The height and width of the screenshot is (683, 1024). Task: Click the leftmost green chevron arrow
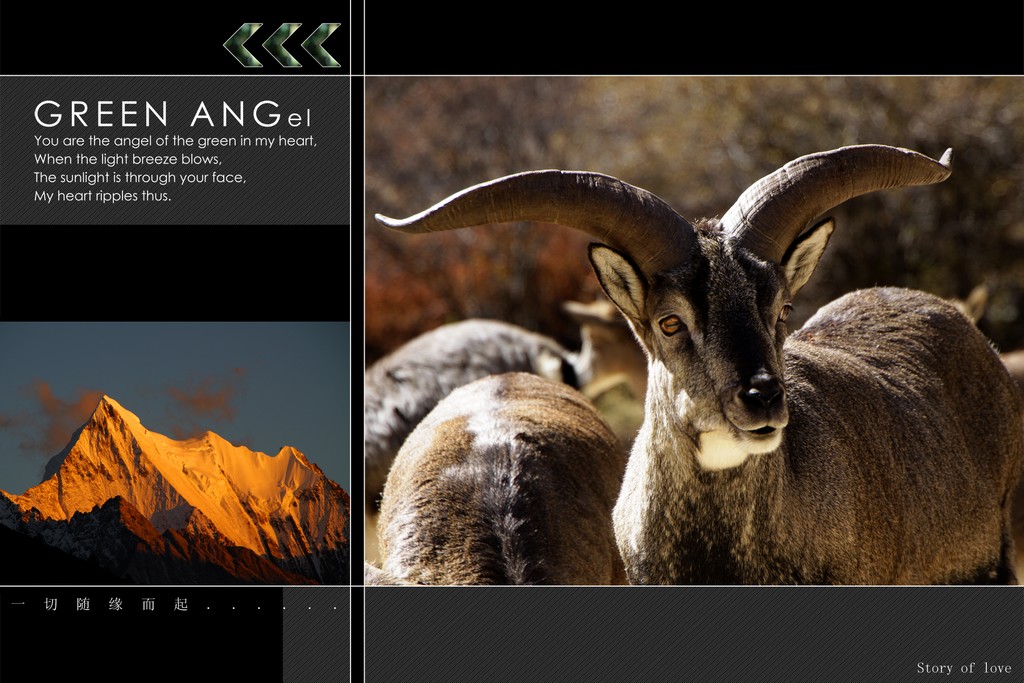pos(243,45)
